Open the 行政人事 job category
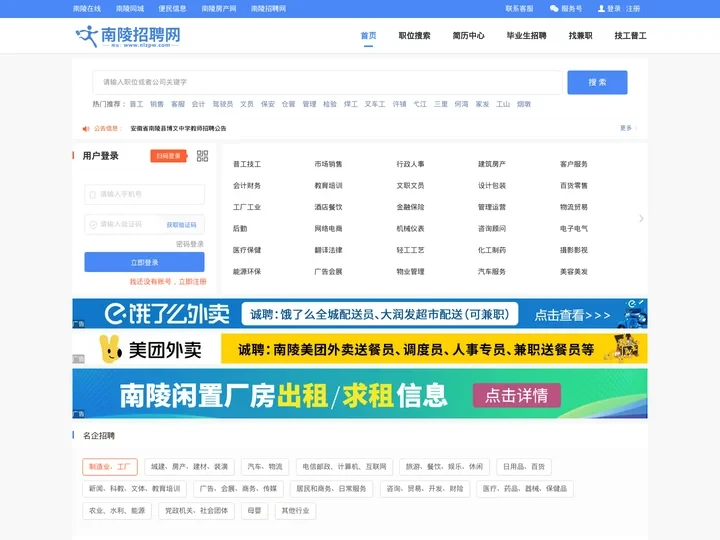The width and height of the screenshot is (720, 540). (x=411, y=164)
